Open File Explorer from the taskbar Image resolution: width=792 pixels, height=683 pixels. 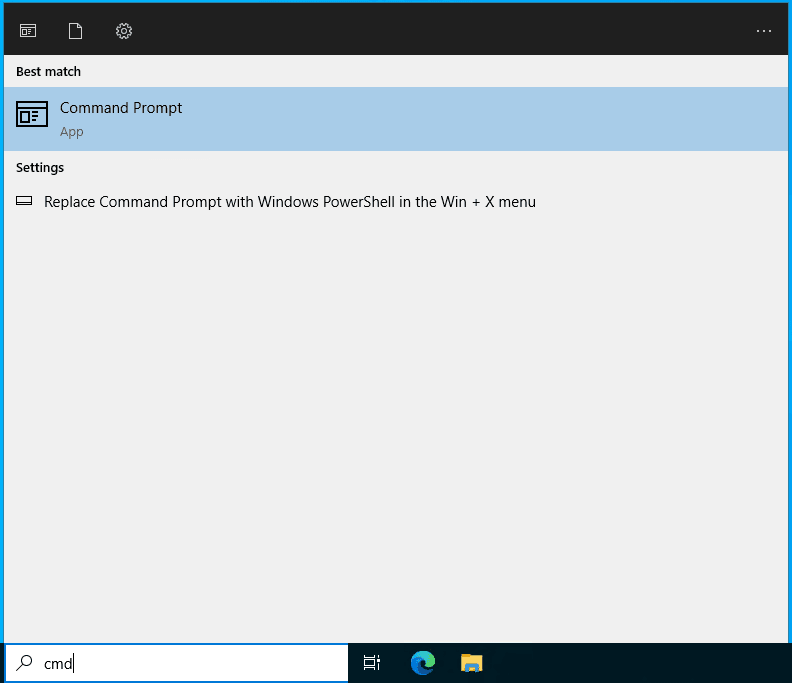pyautogui.click(x=471, y=662)
